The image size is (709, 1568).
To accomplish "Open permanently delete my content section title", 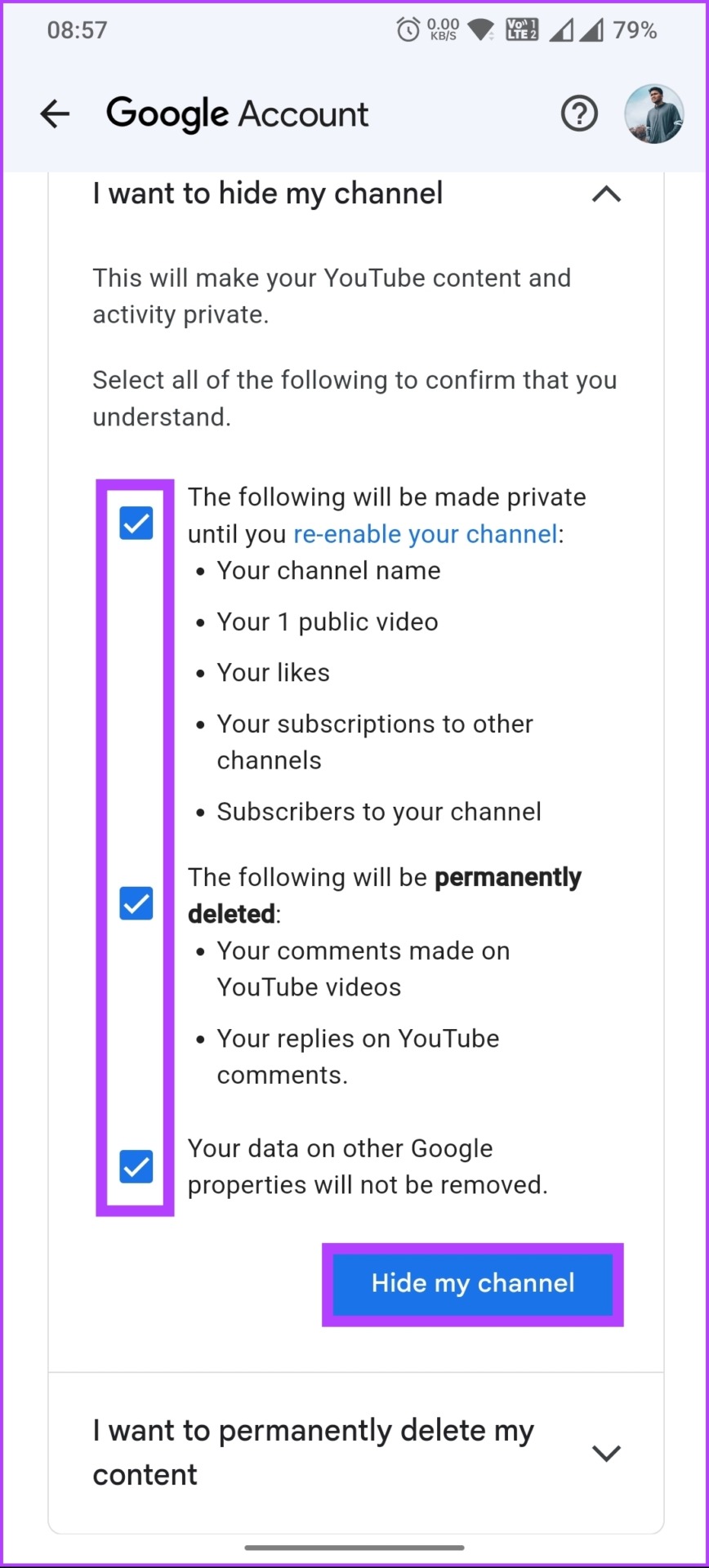I will pyautogui.click(x=314, y=1453).
